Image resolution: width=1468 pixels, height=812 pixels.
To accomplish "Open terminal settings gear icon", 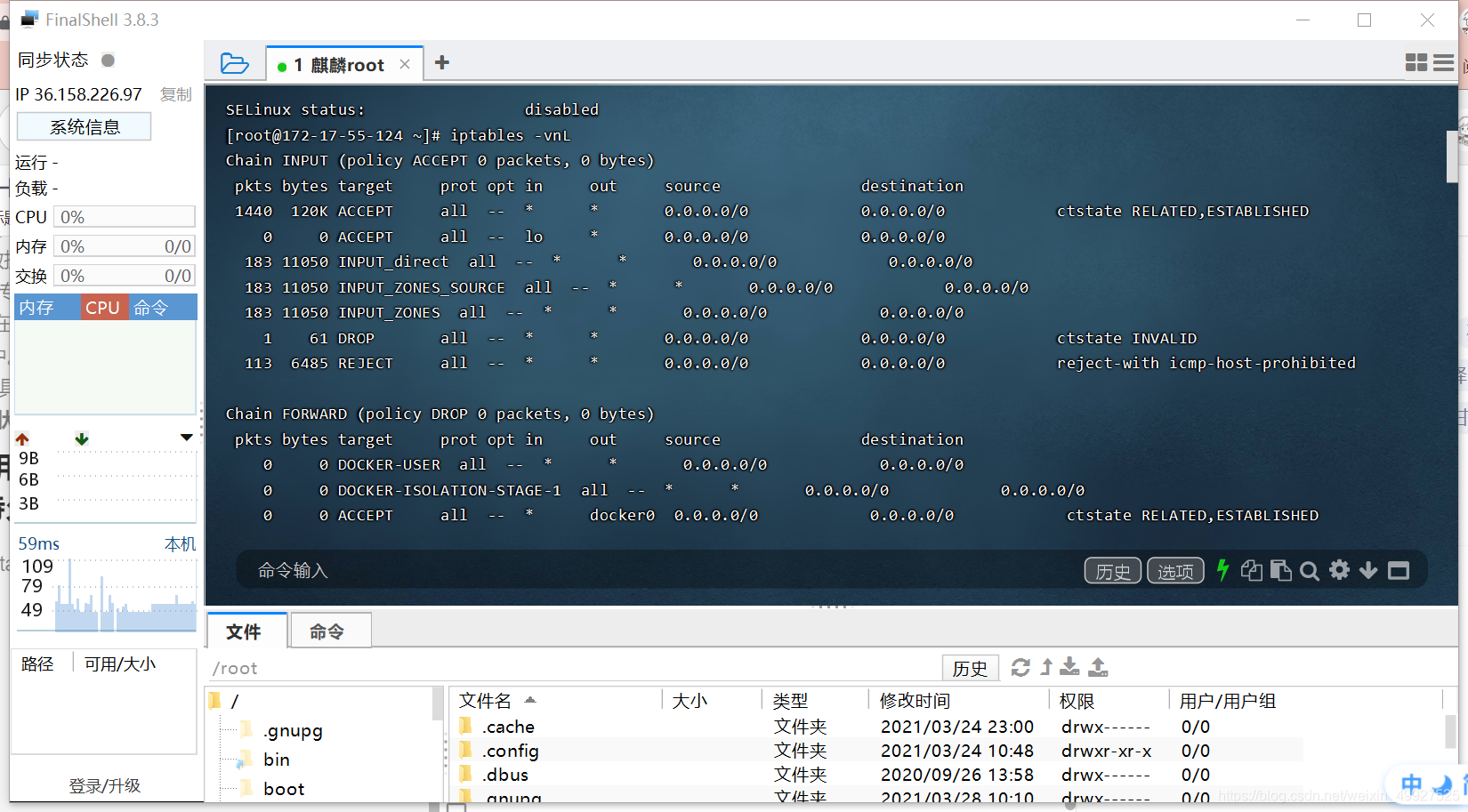I will pyautogui.click(x=1339, y=570).
